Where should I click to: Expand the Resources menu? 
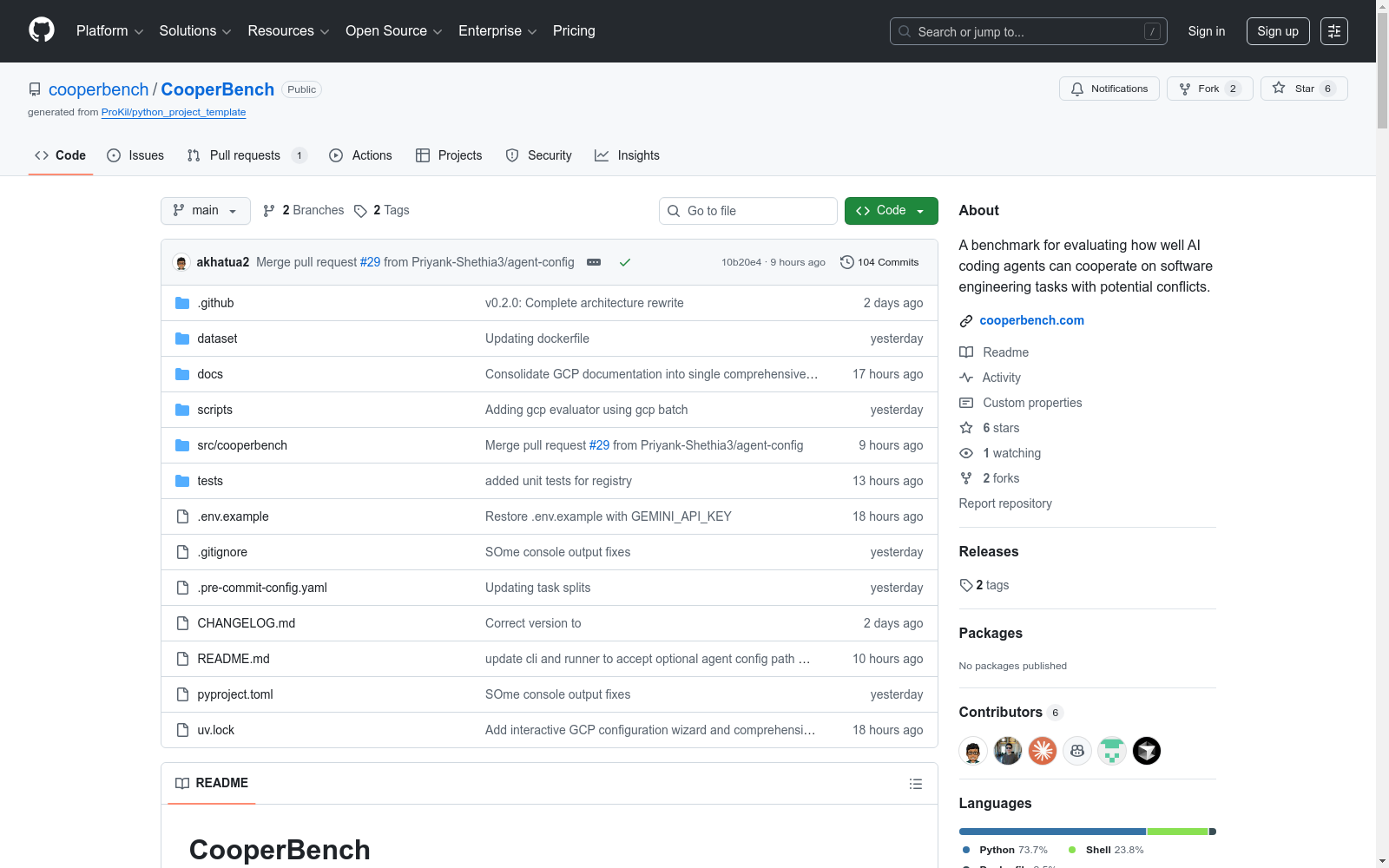click(288, 31)
